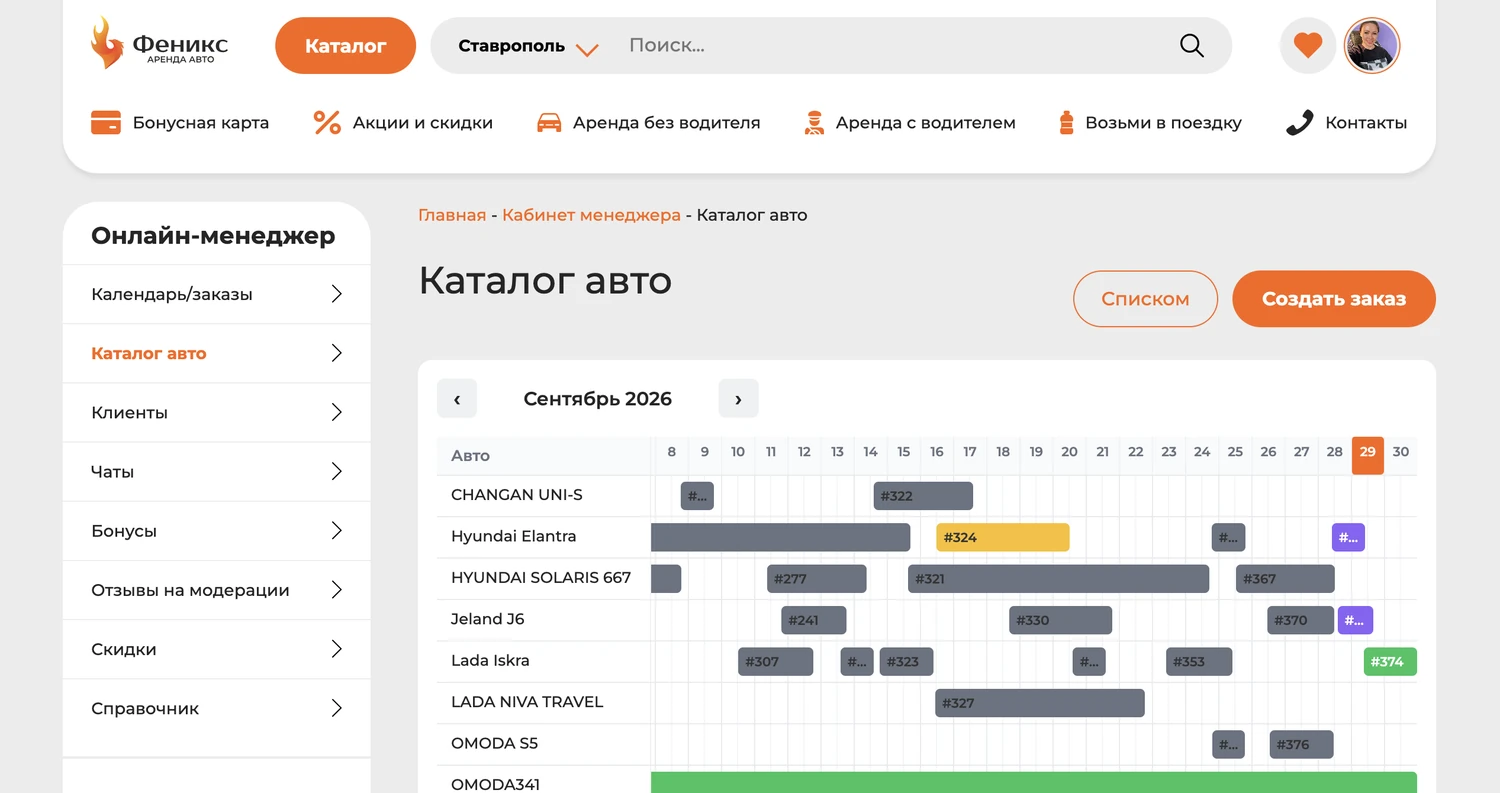Viewport: 1500px width, 793px height.
Task: Click Lada Iskra row name
Action: click(490, 660)
